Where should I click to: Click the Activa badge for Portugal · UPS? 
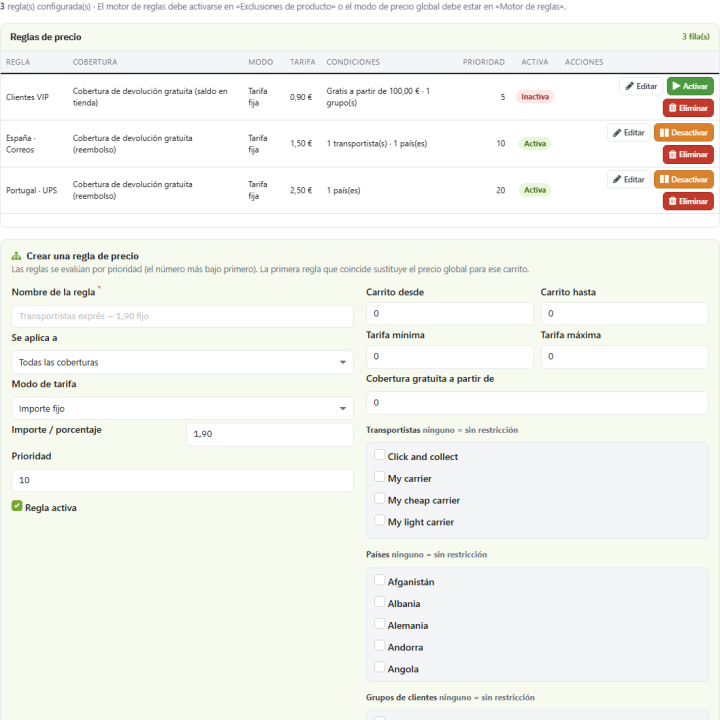(534, 190)
